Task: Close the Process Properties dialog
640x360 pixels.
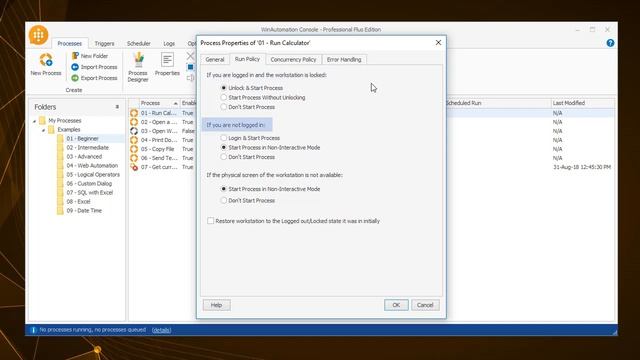Action: 438,42
